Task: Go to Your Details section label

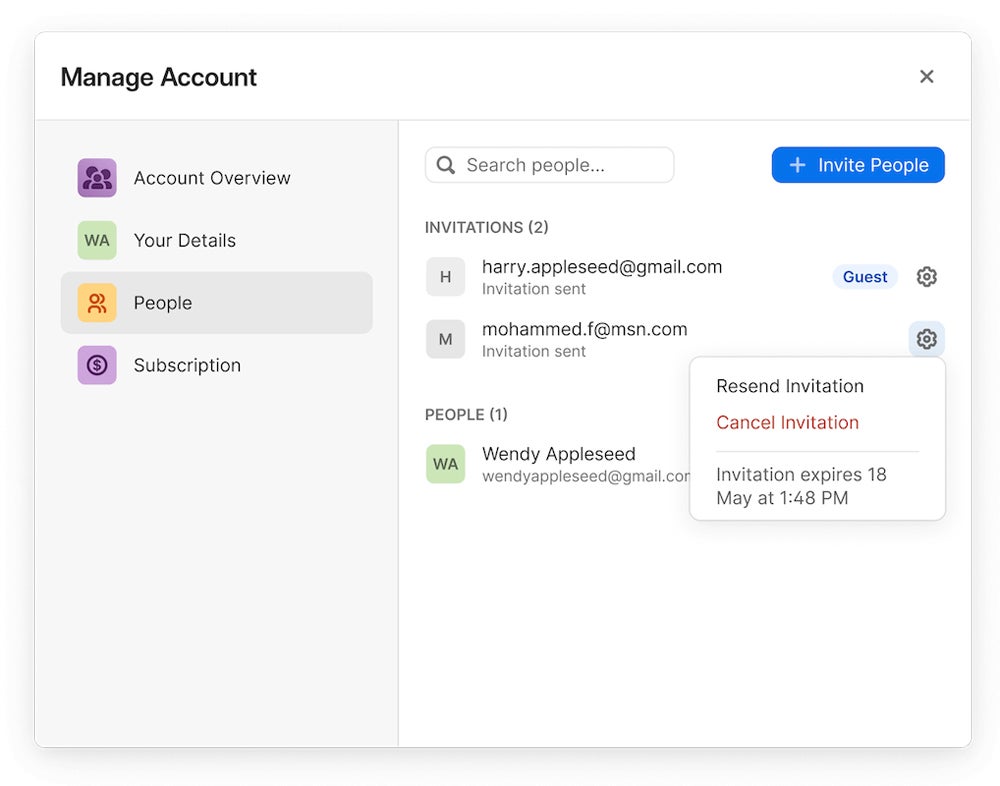Action: [x=185, y=240]
